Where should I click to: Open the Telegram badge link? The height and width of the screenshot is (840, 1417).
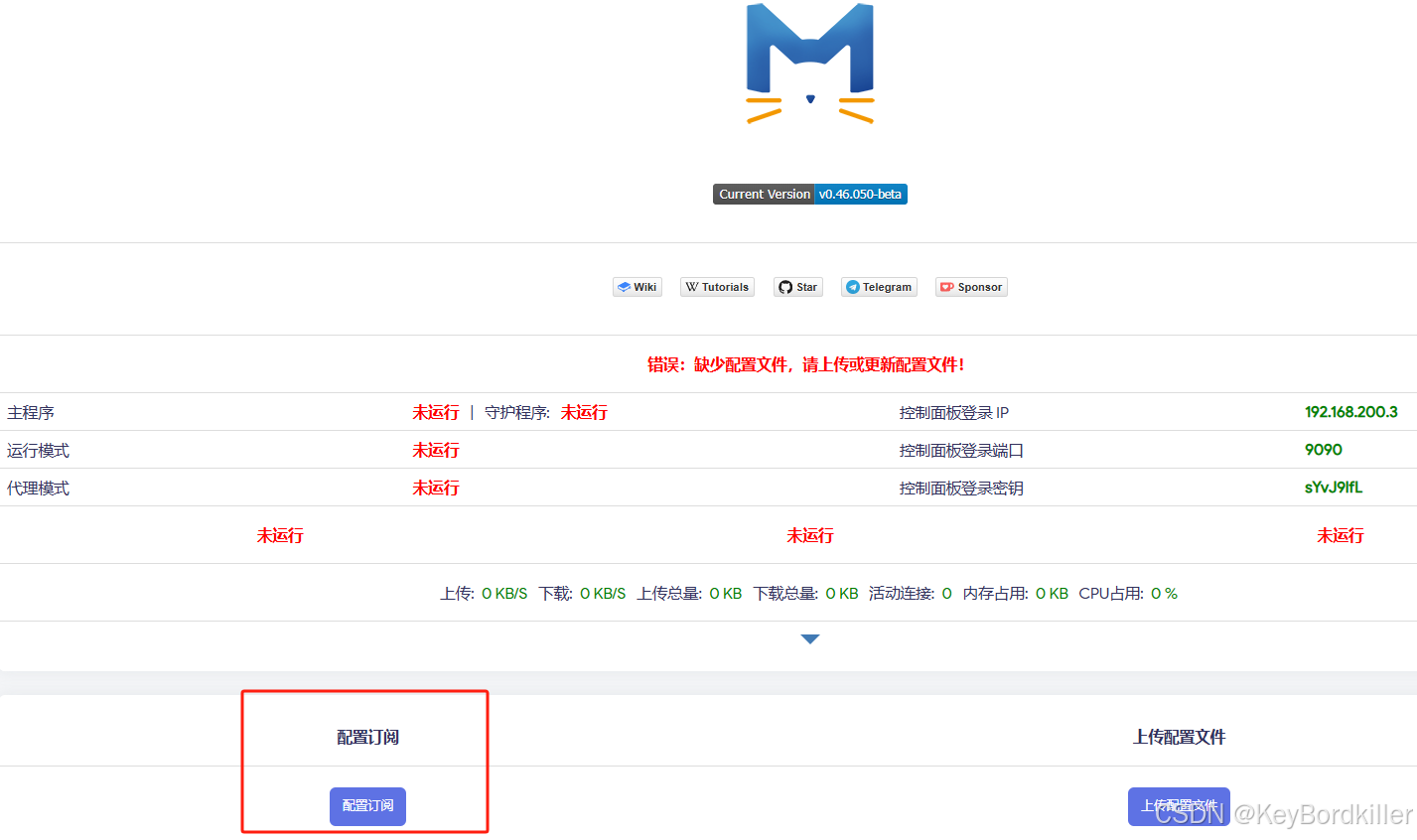879,287
